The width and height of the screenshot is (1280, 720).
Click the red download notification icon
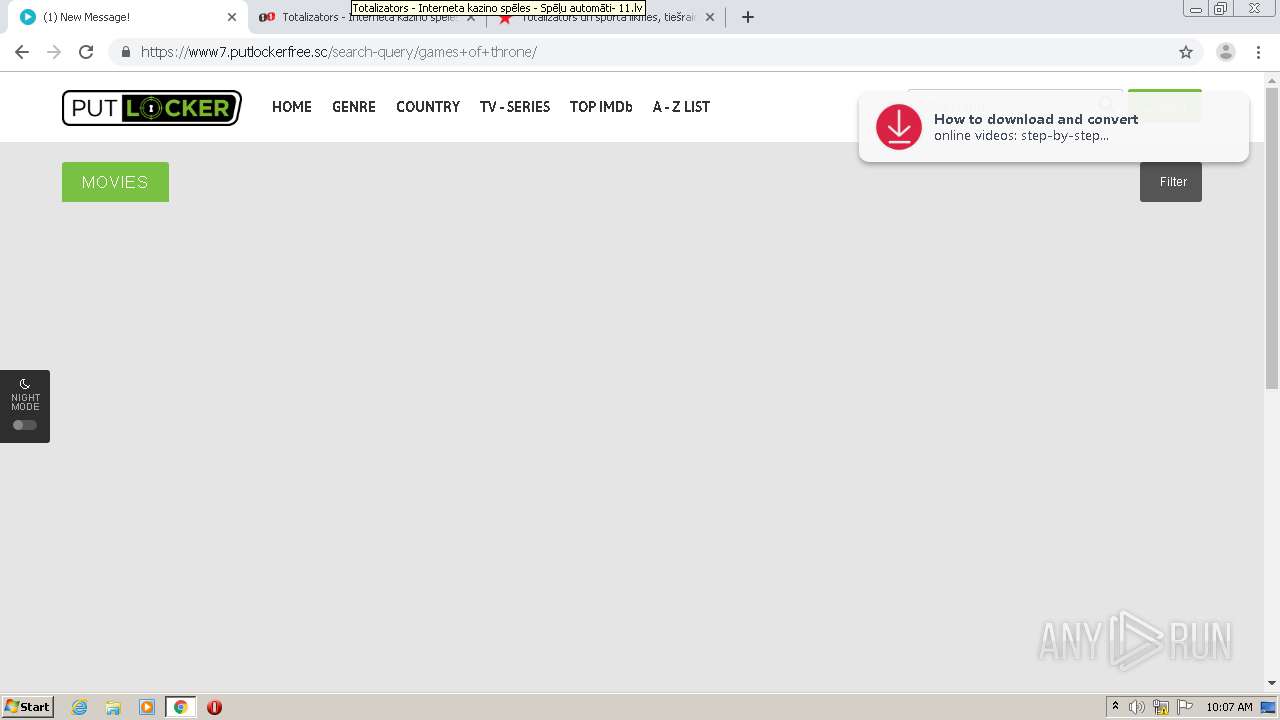[x=899, y=127]
